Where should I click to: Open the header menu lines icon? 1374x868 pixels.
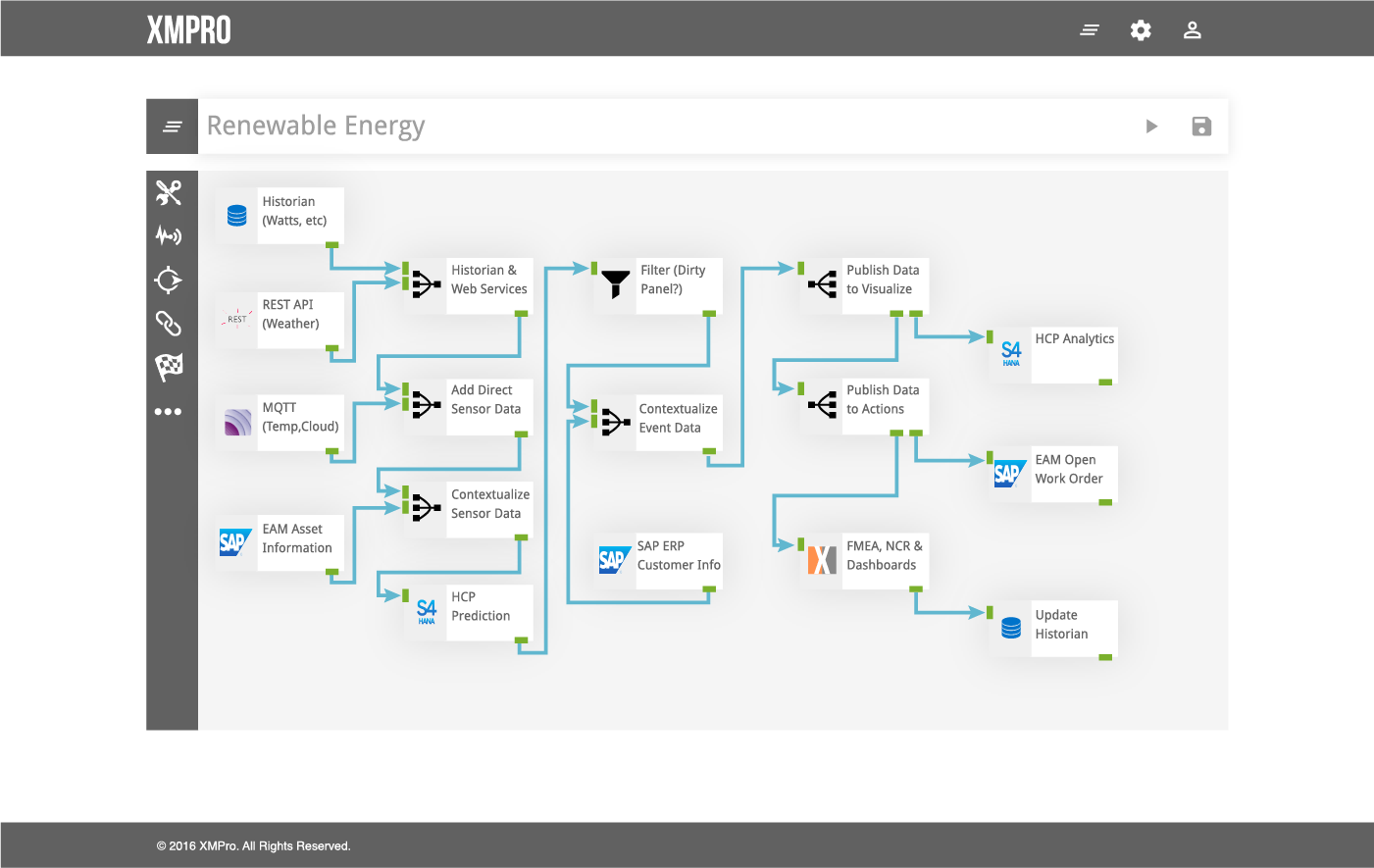point(1089,30)
